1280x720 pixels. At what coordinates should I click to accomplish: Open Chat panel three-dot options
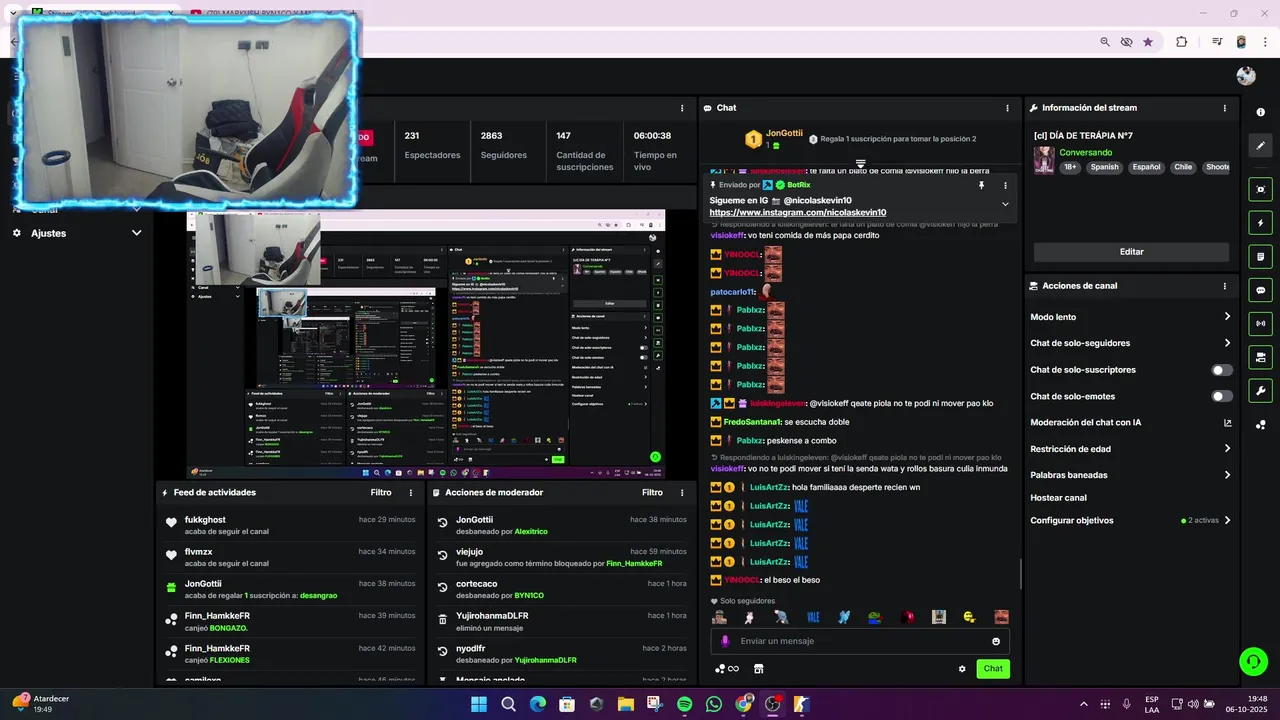point(1007,108)
